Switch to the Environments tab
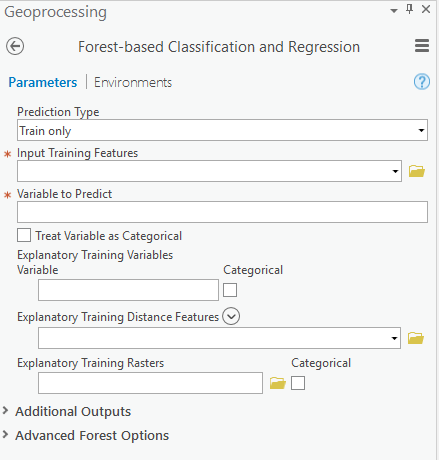439x460 pixels. pyautogui.click(x=133, y=82)
